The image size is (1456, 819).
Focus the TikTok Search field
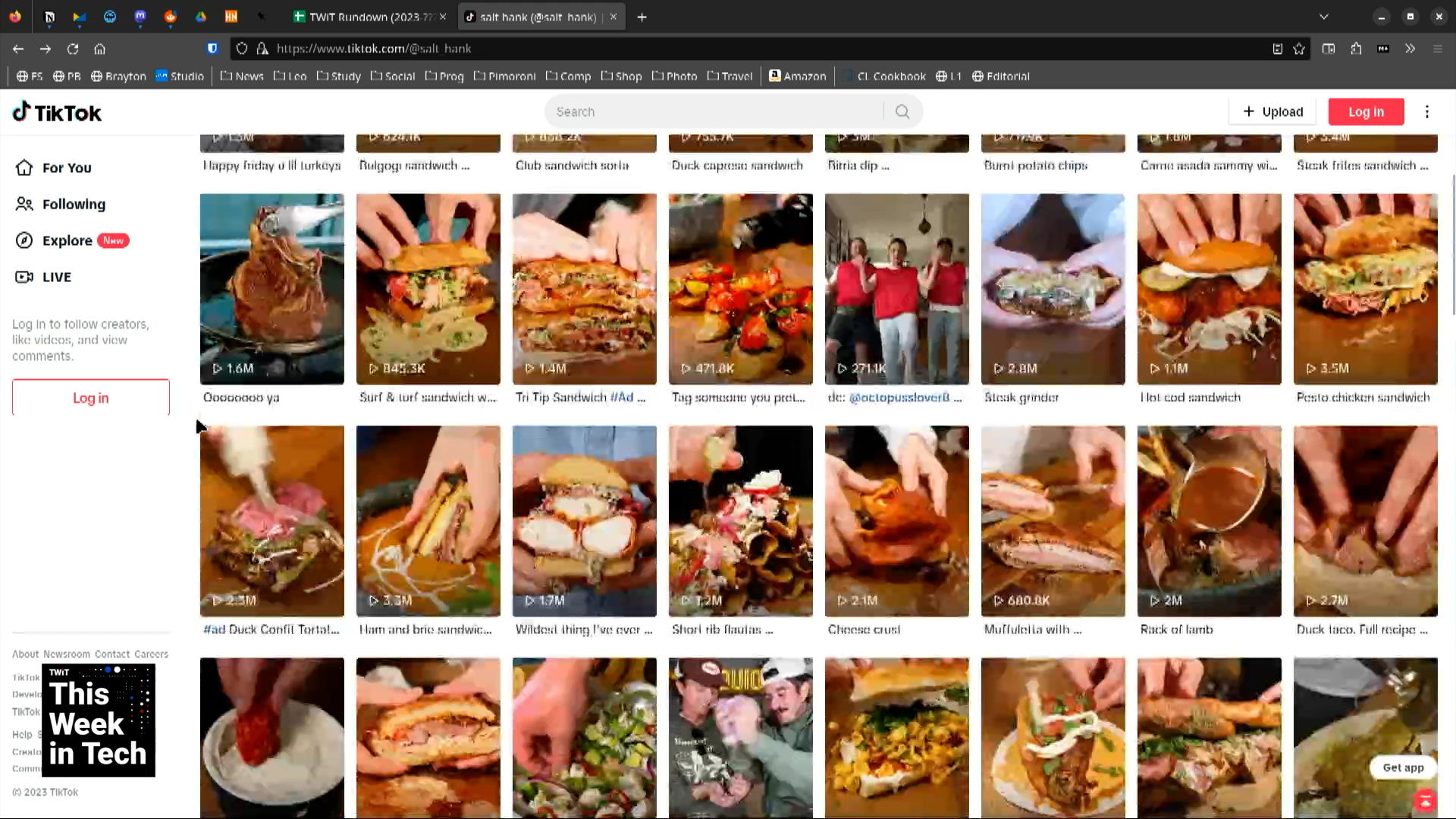tap(713, 111)
